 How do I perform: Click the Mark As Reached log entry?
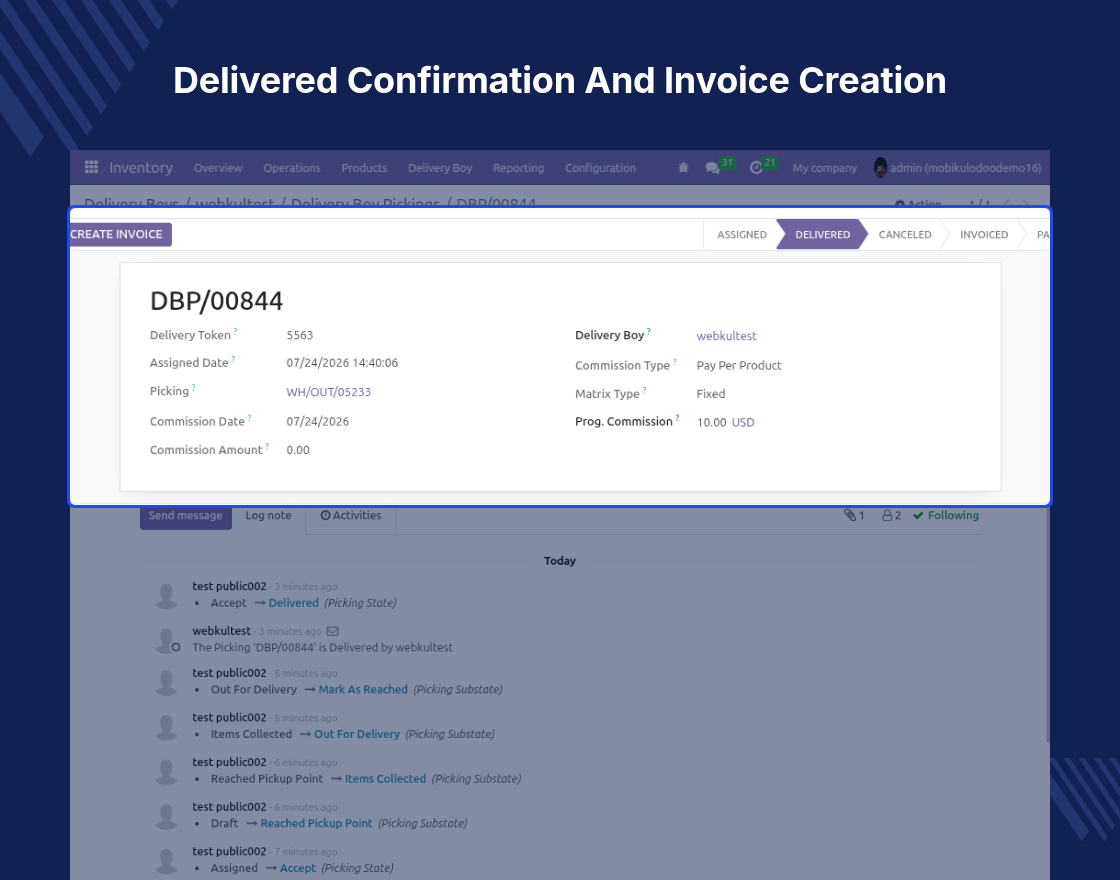[363, 689]
